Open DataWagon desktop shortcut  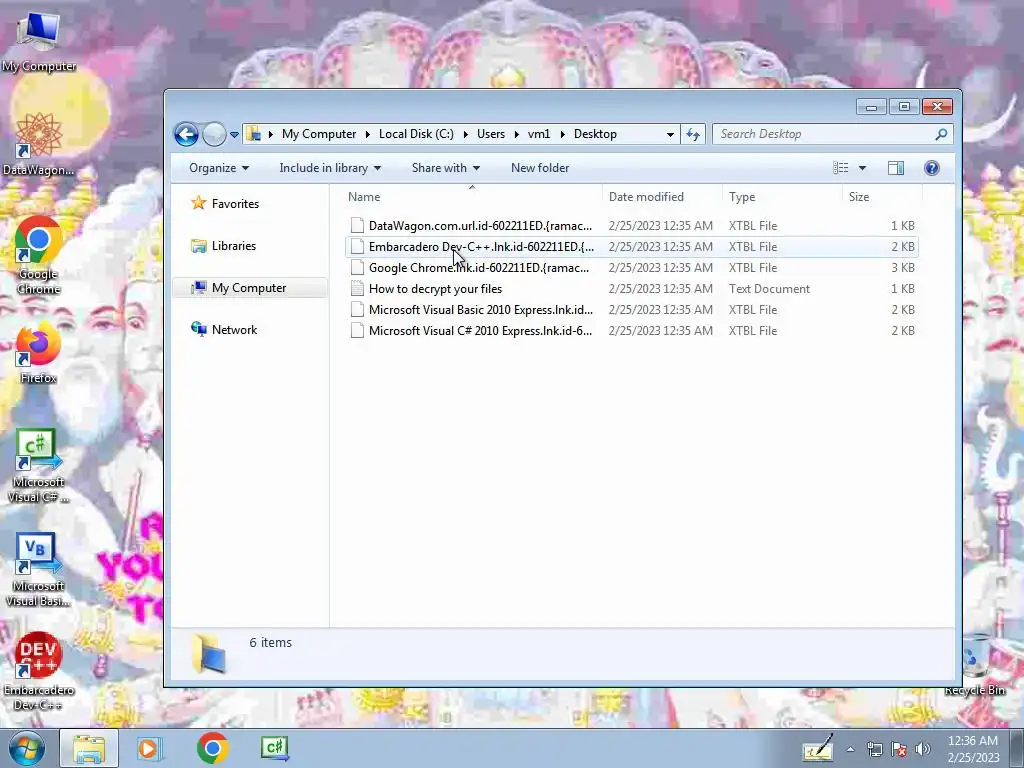39,144
